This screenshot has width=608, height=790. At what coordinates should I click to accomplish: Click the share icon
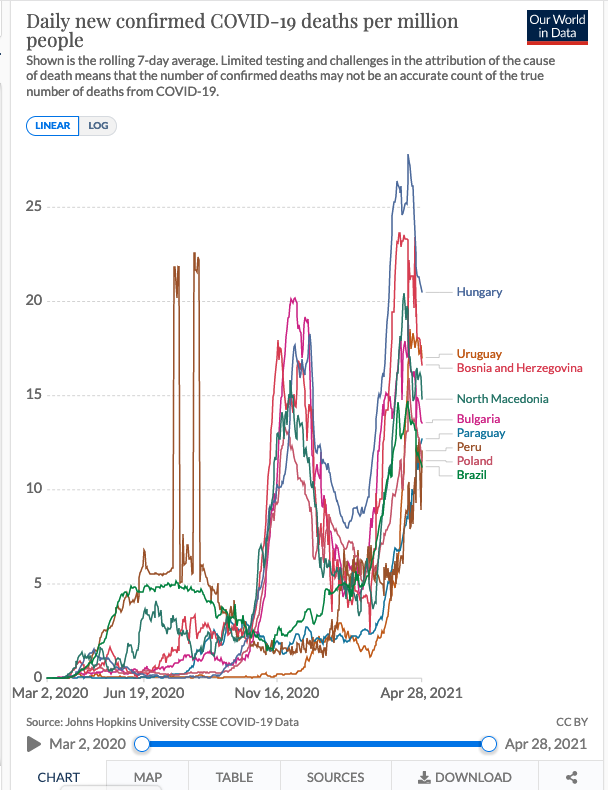[x=571, y=777]
